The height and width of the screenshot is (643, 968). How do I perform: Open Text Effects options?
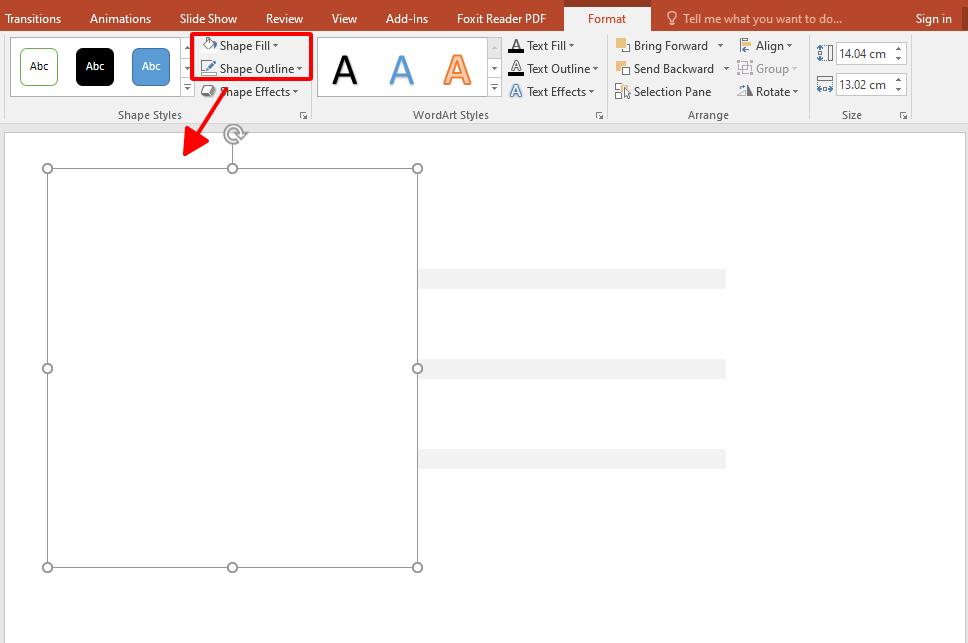click(549, 91)
